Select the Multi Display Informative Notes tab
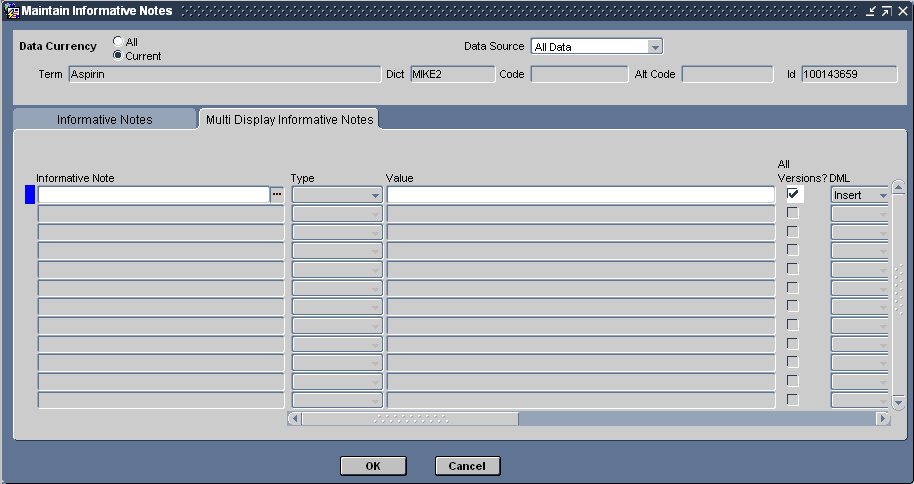The image size is (914, 484). click(289, 120)
